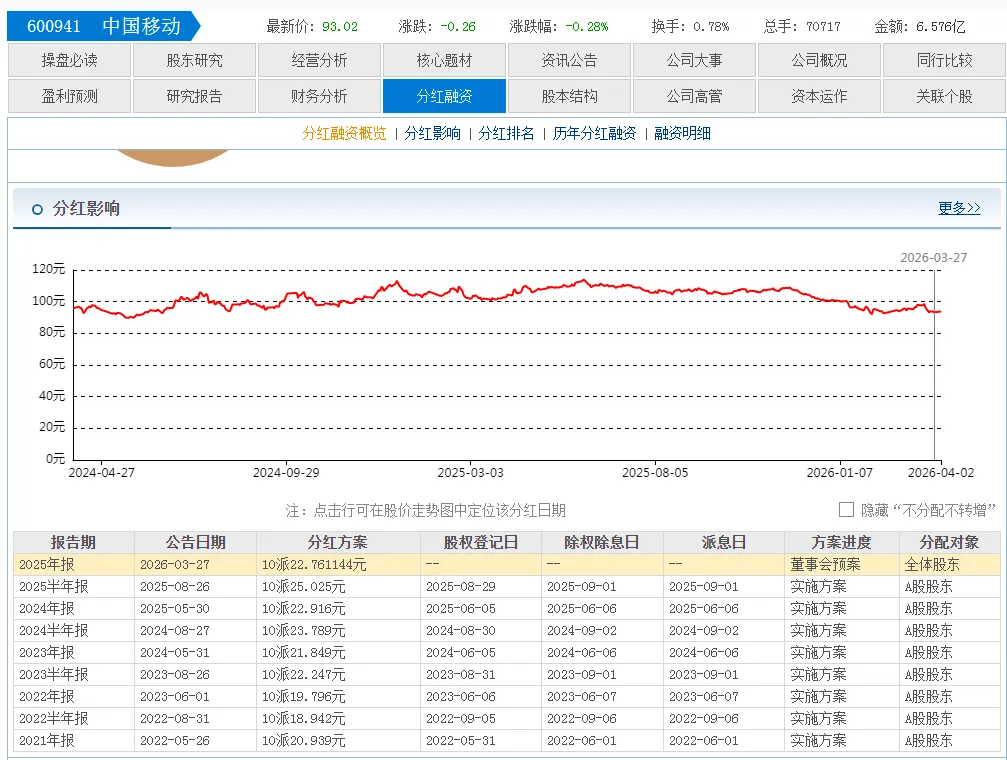Click the 分配对象 column header
The width and height of the screenshot is (1007, 760).
[949, 542]
